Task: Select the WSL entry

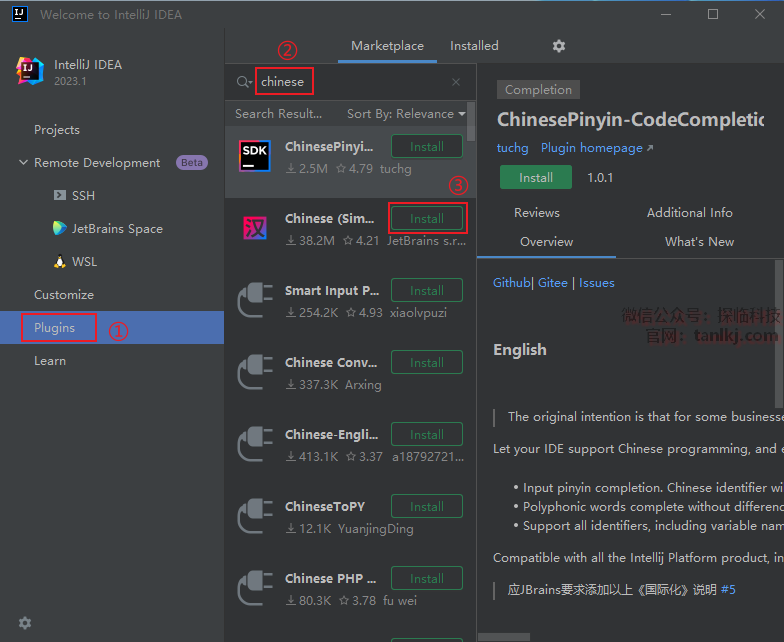Action: [84, 262]
